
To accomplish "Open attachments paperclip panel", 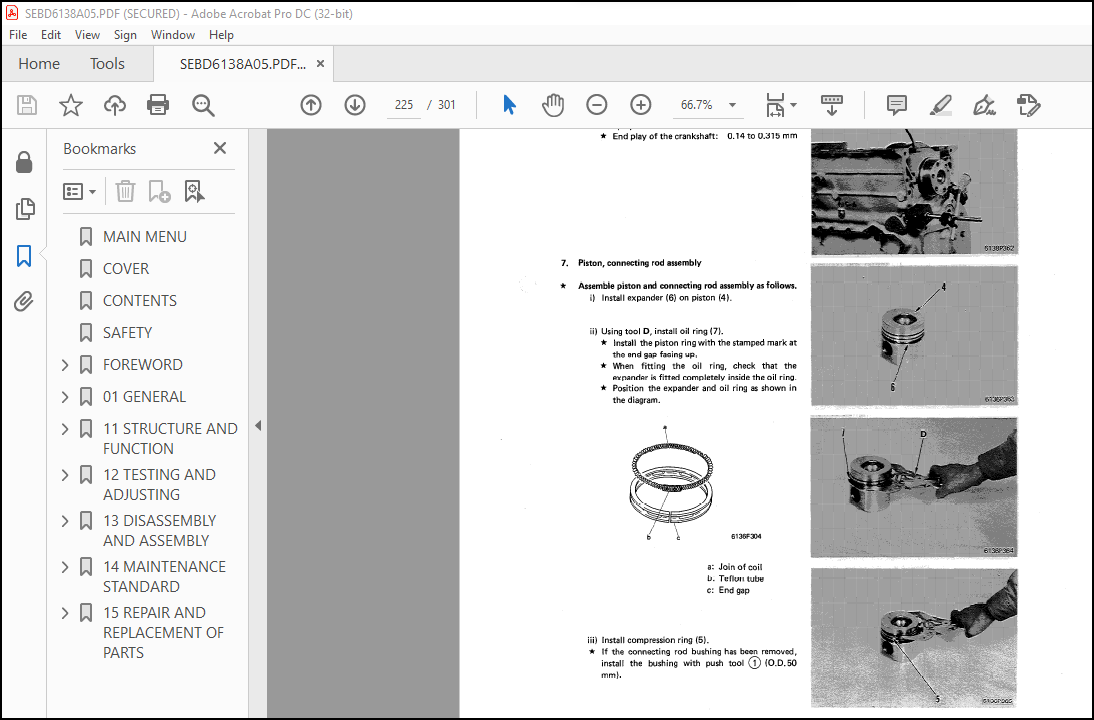I will (24, 301).
